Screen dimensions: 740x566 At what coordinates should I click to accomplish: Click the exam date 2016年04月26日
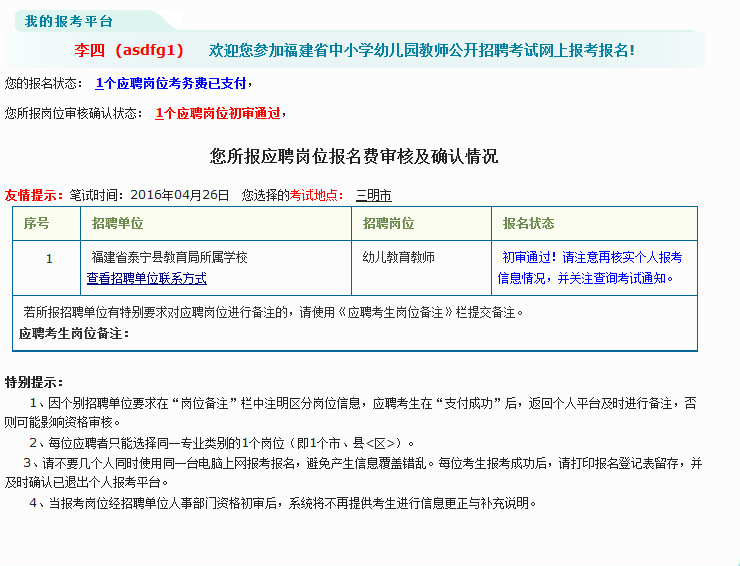pyautogui.click(x=180, y=195)
